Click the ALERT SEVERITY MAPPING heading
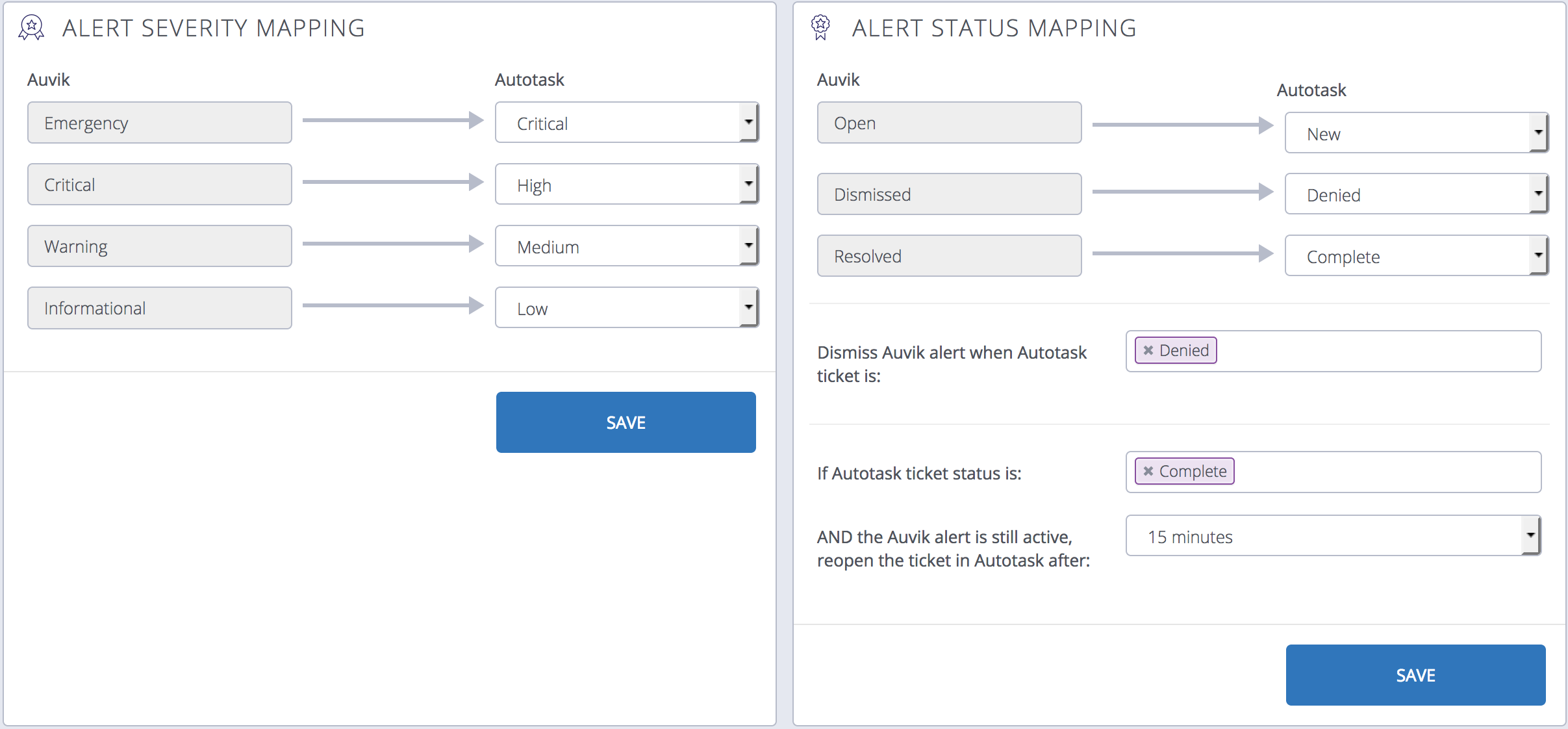The height and width of the screenshot is (729, 1568). [214, 28]
